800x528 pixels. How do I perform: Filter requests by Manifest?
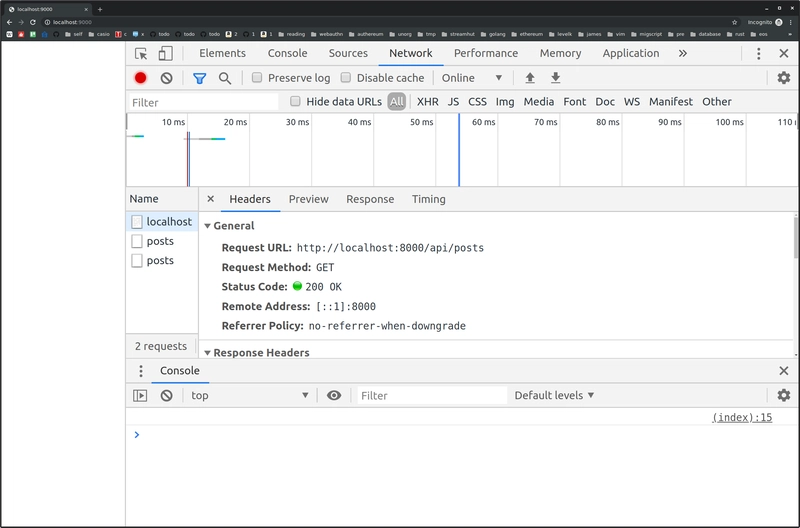tap(670, 102)
